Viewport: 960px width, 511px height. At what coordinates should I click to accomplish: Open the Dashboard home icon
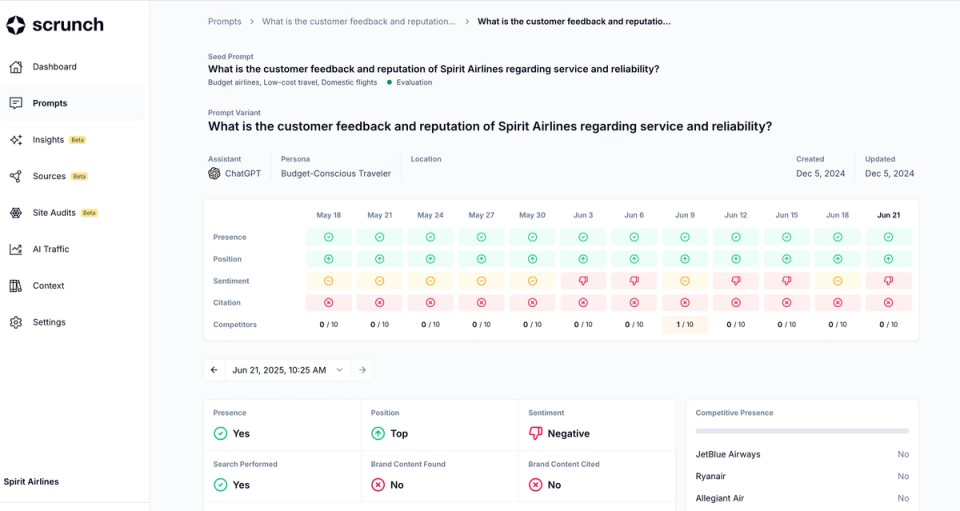(16, 67)
